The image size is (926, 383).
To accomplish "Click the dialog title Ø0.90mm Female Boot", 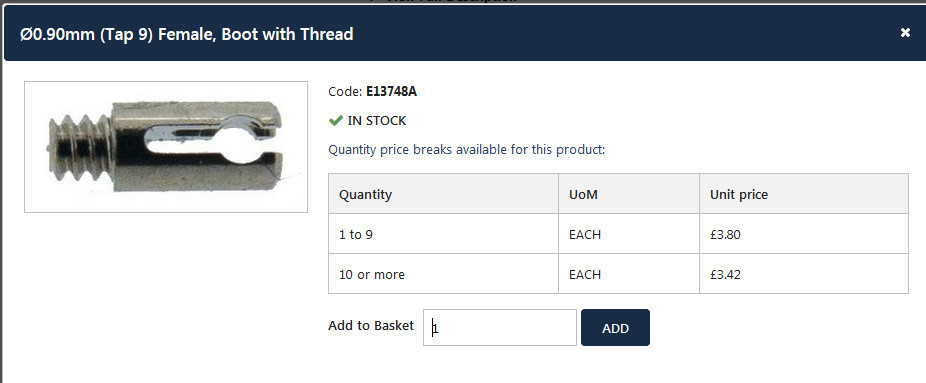I will pyautogui.click(x=187, y=34).
